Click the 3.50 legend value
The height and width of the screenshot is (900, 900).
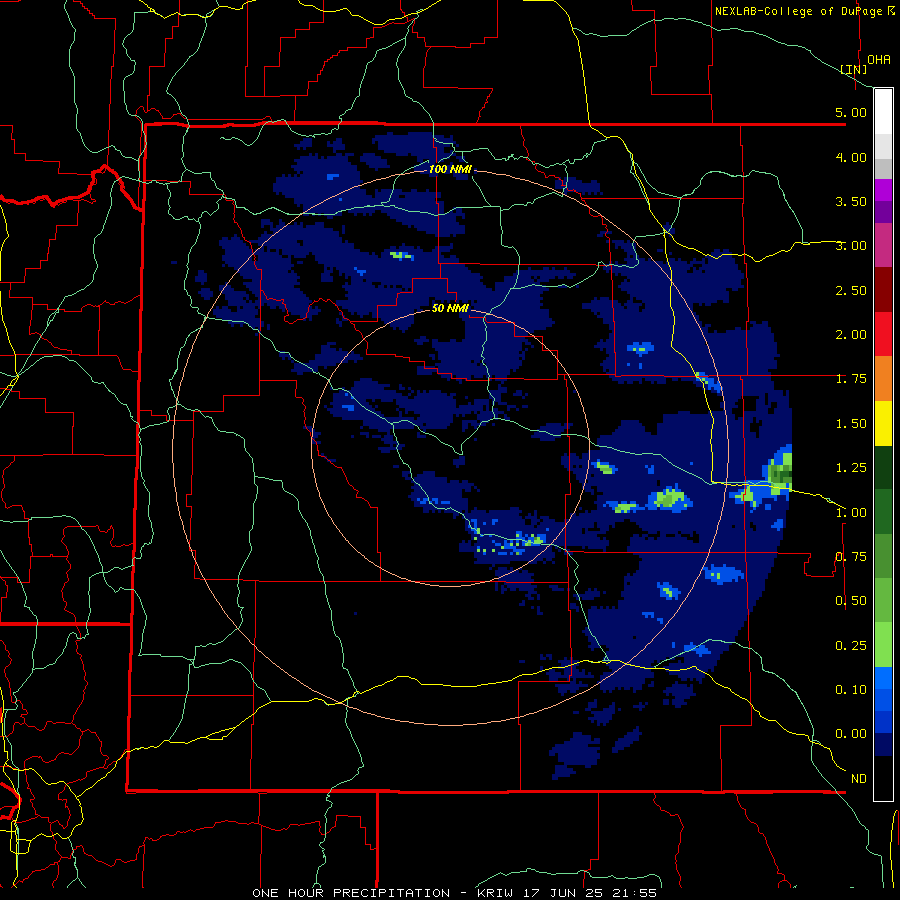tap(851, 201)
